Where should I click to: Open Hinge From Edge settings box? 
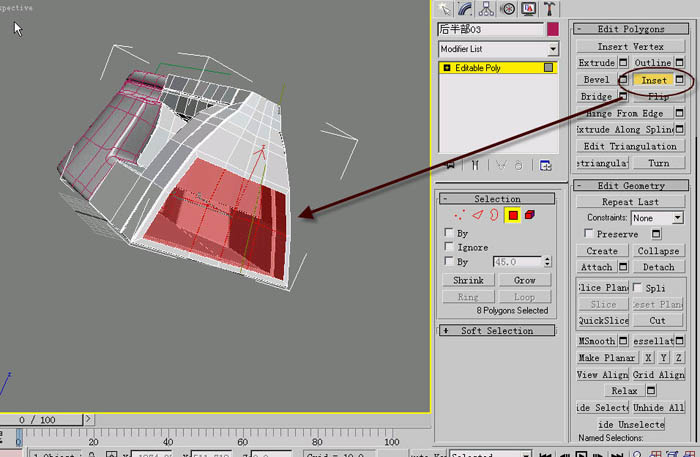click(679, 113)
